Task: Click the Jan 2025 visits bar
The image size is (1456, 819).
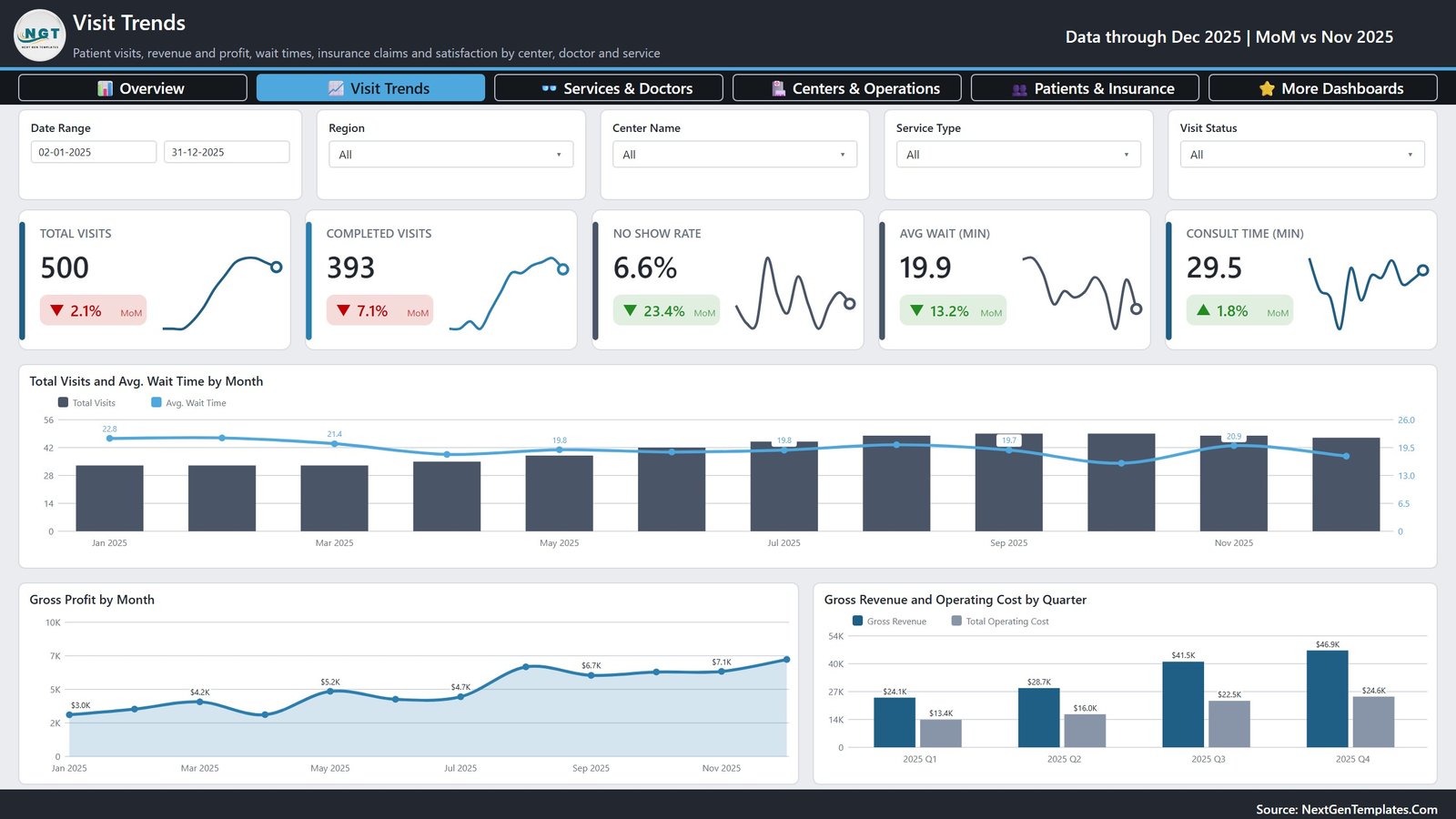Action: pyautogui.click(x=109, y=499)
